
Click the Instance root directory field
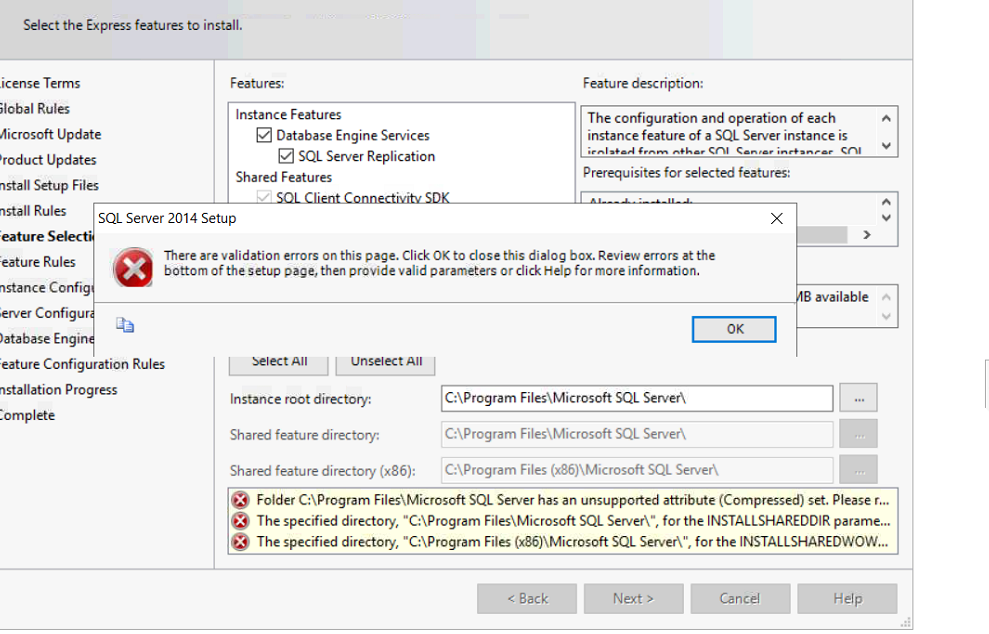(x=637, y=398)
